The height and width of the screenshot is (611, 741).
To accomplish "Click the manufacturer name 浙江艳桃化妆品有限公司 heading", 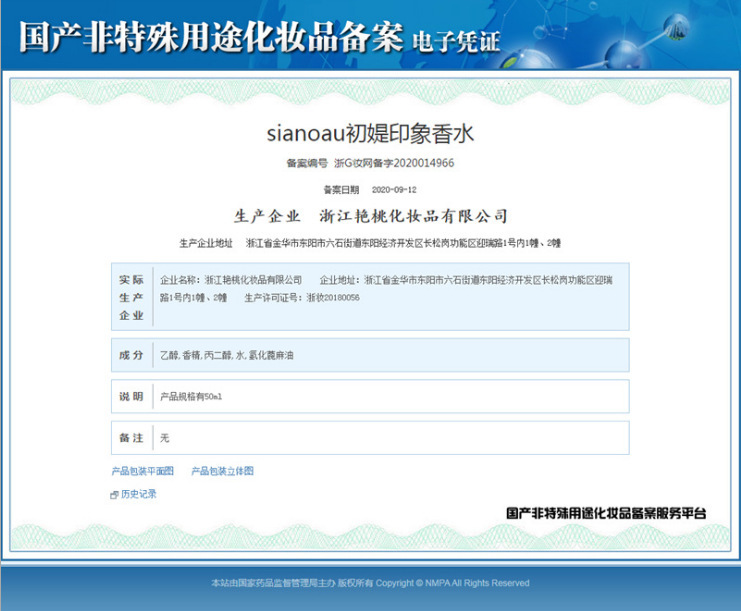I will click(x=414, y=216).
